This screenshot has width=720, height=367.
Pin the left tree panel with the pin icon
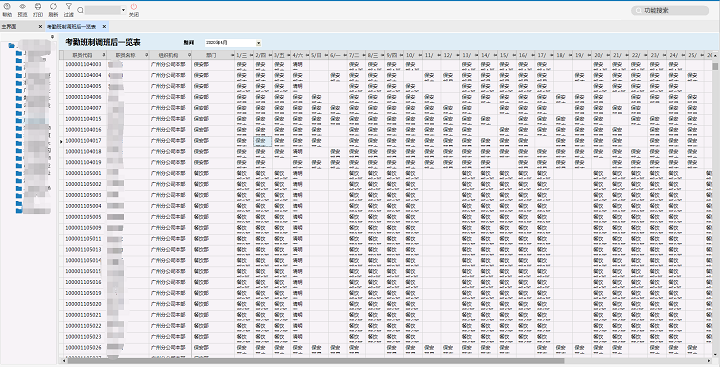[x=52, y=36]
